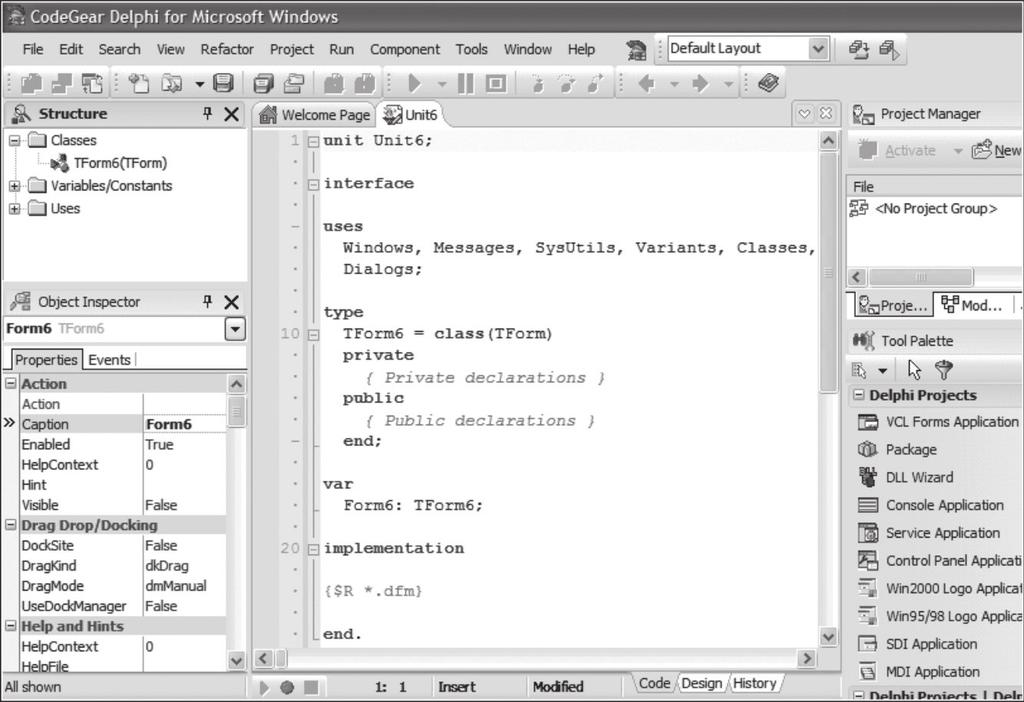This screenshot has width=1024, height=702.
Task: Click the Caption property value field
Action: [185, 424]
